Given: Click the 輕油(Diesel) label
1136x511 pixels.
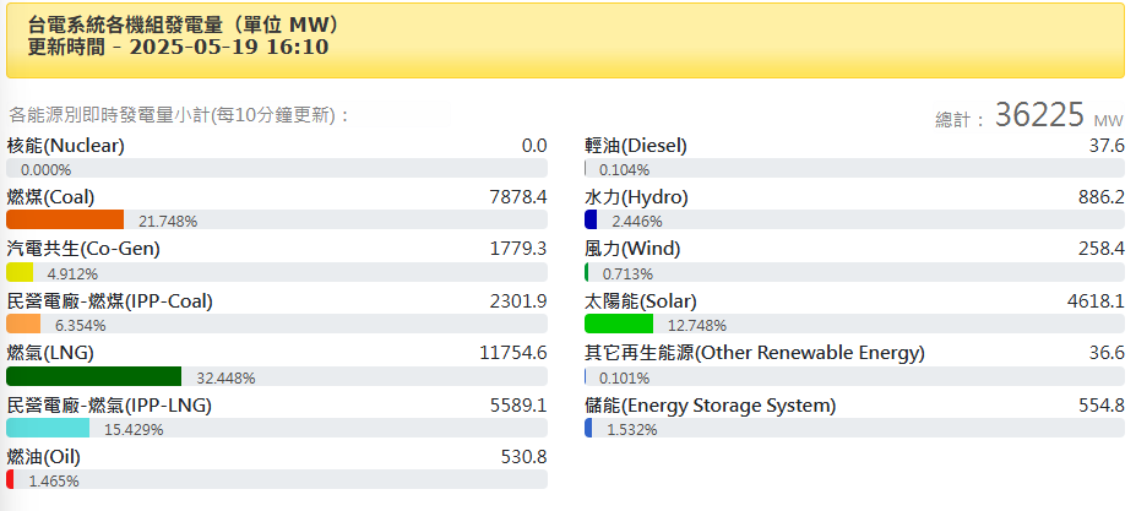Looking at the screenshot, I should 636,146.
